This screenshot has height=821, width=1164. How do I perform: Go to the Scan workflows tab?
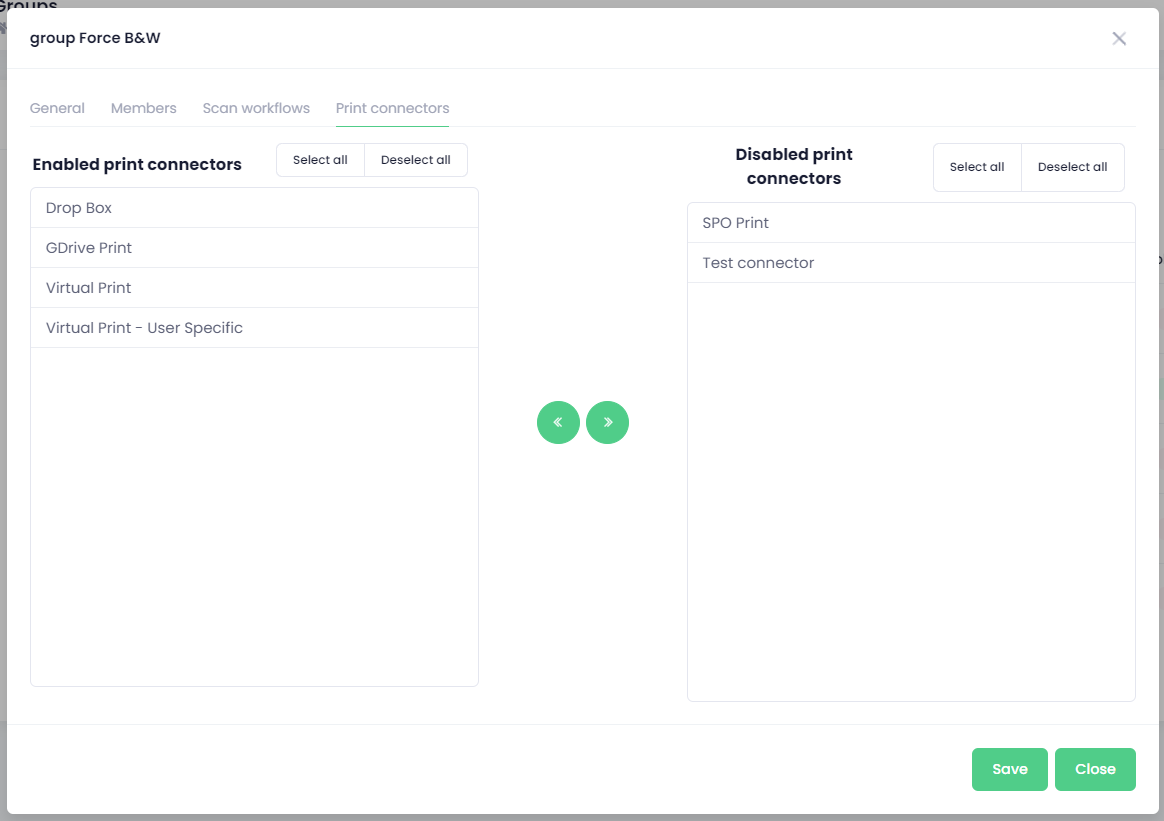(256, 108)
